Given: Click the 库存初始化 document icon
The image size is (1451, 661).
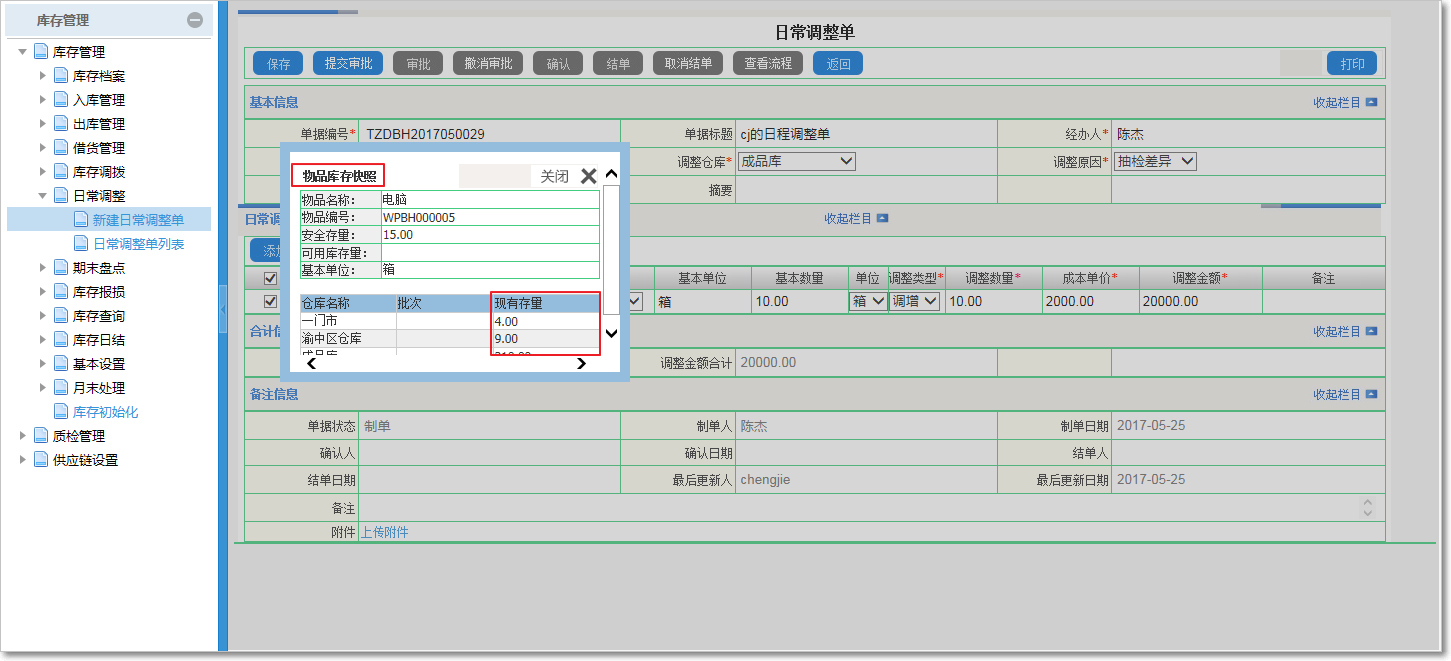Looking at the screenshot, I should coord(61,412).
